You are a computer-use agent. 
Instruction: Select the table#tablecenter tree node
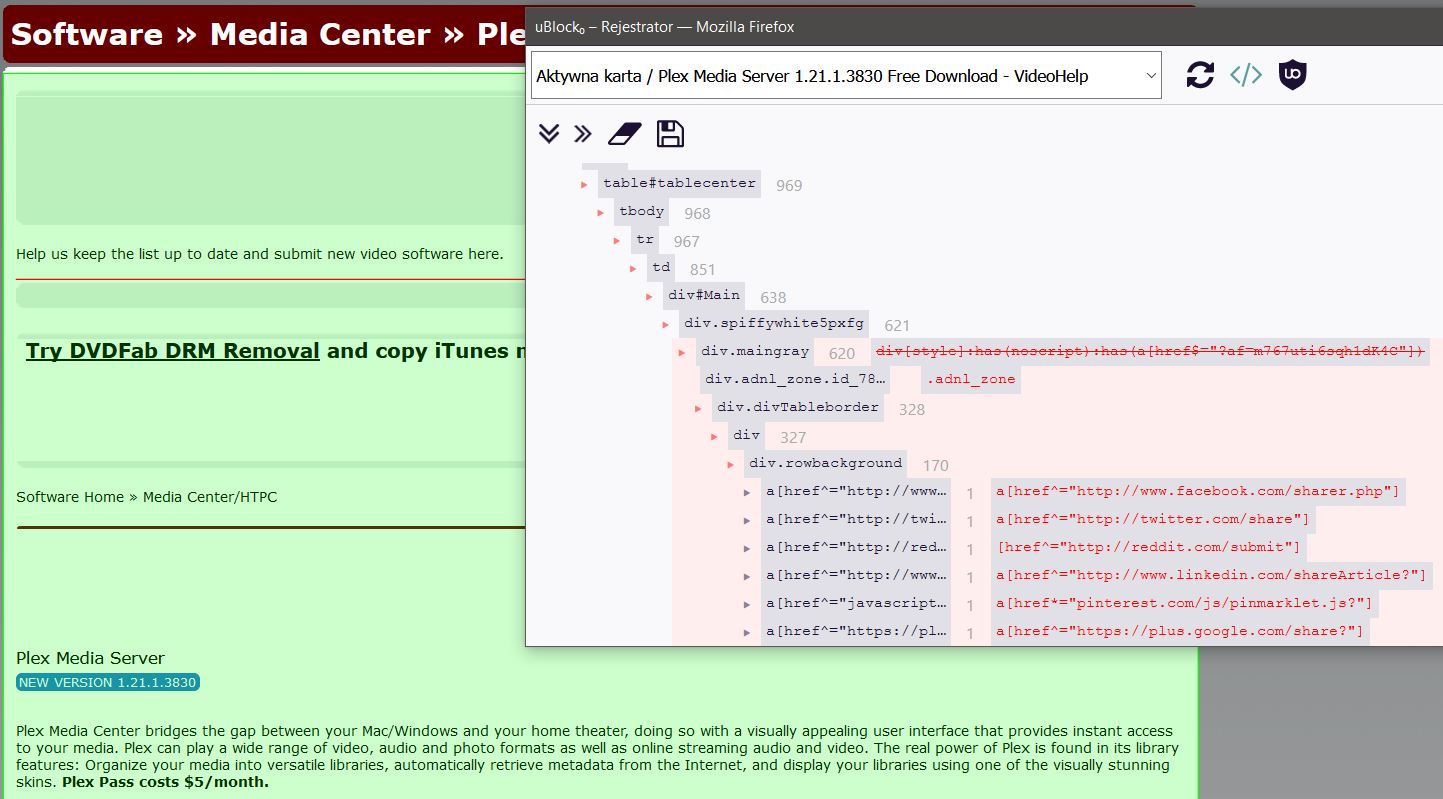679,184
